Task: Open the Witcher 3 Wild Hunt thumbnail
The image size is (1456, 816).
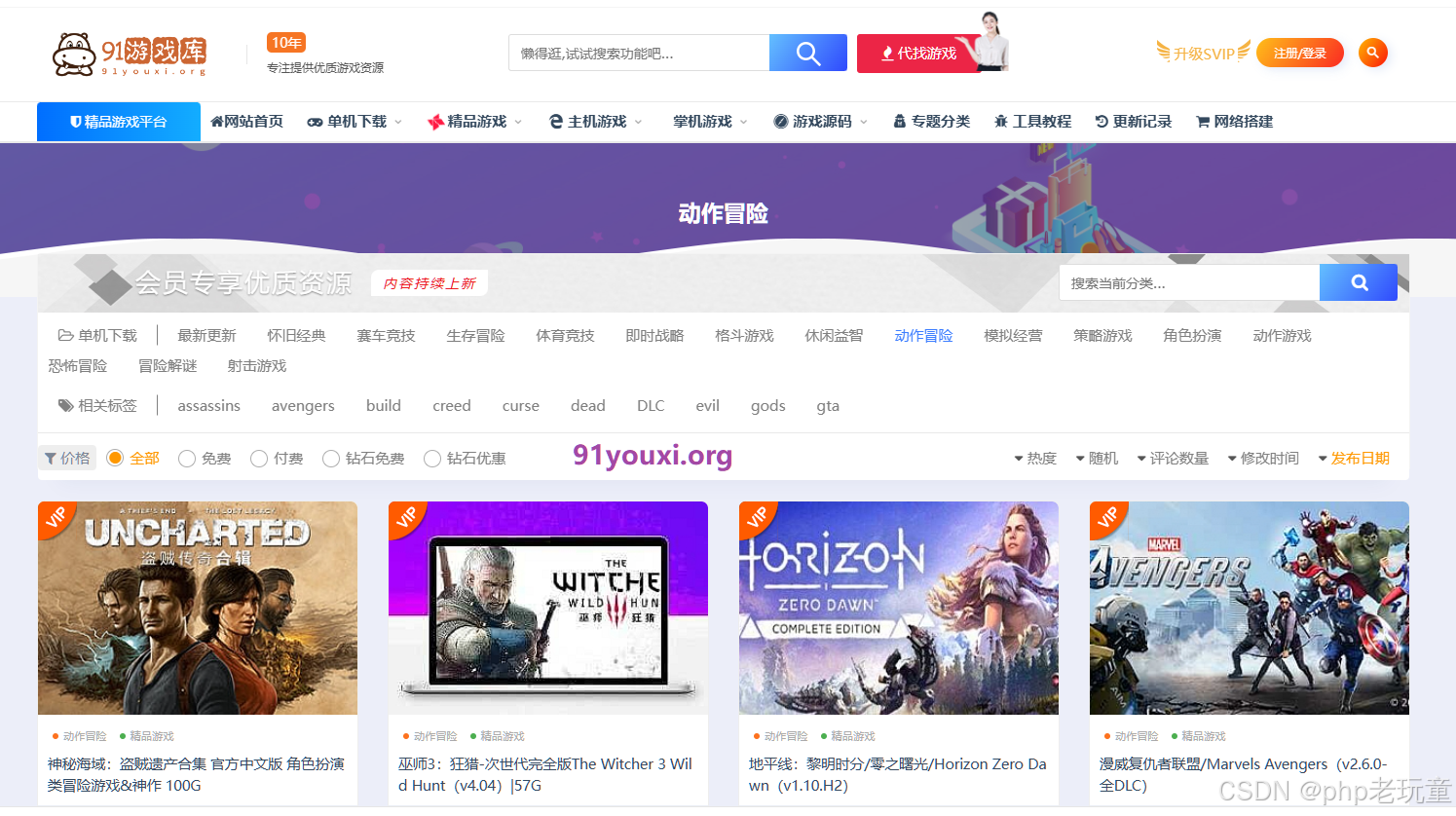Action: (x=548, y=608)
